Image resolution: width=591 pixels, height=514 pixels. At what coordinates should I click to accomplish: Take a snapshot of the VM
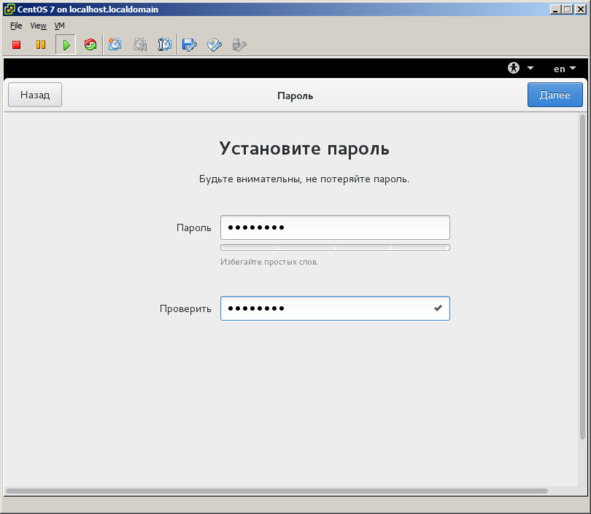tap(115, 45)
